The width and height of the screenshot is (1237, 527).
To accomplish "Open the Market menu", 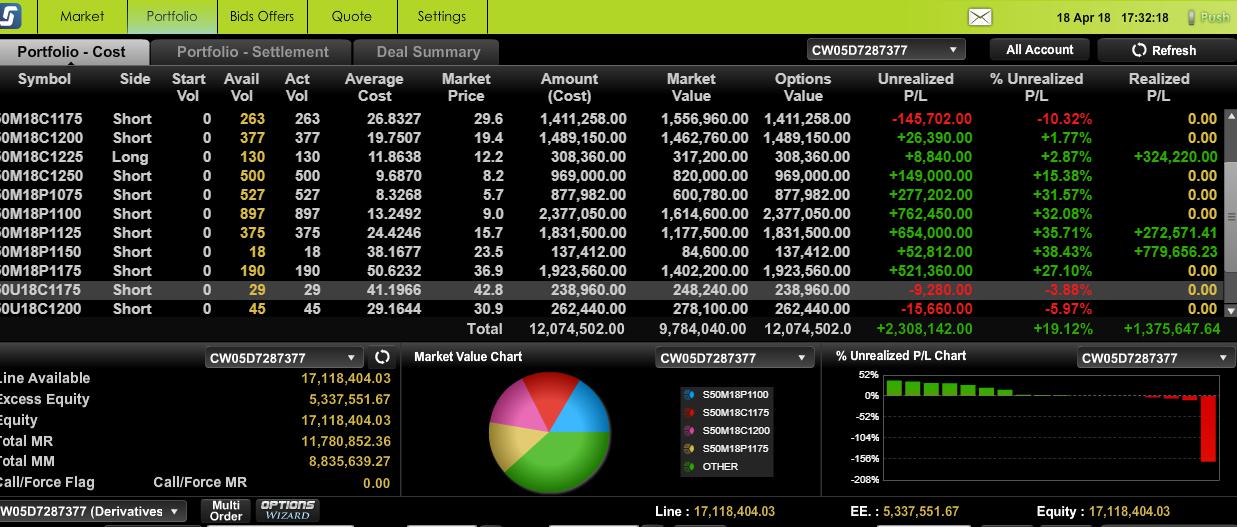I will (82, 16).
